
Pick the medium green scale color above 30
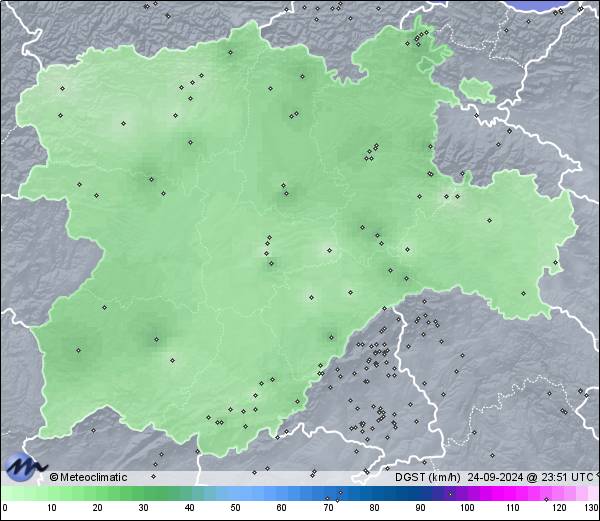143,493
